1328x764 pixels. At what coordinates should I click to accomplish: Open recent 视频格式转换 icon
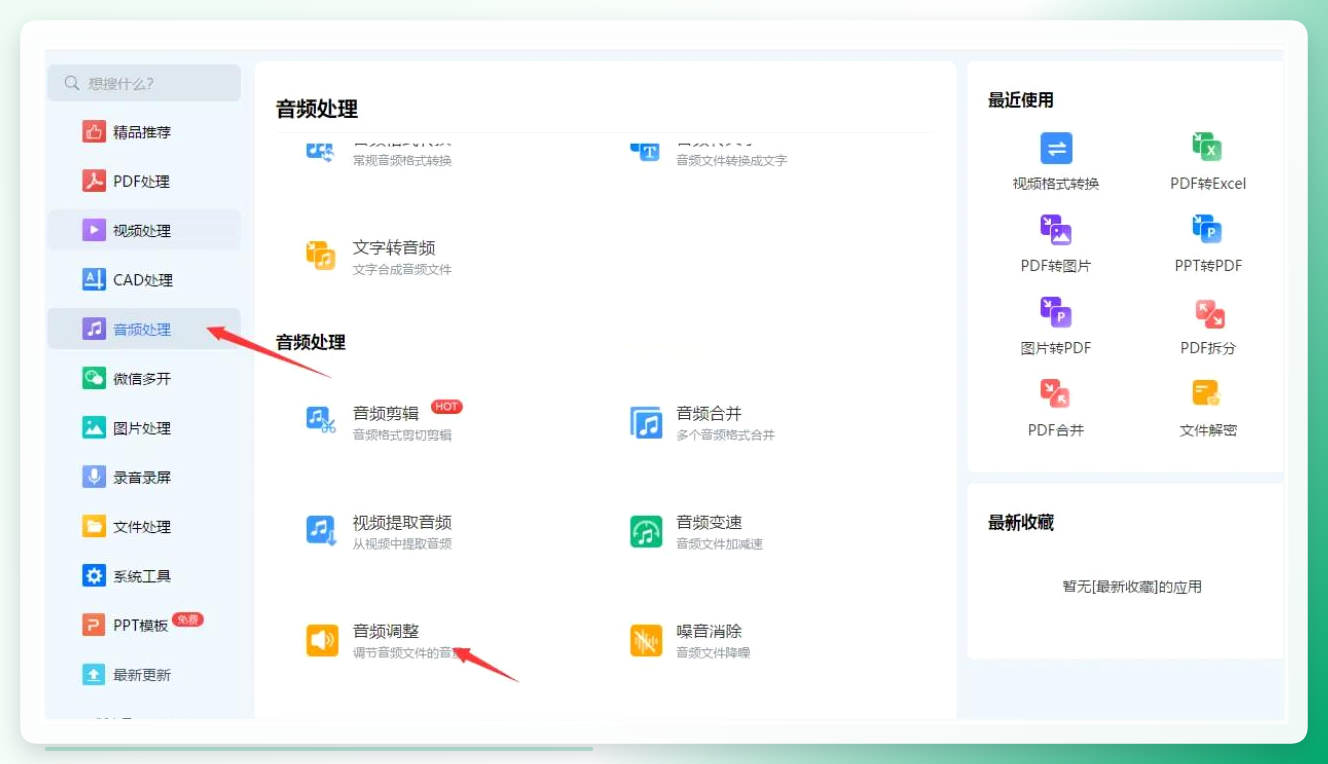click(1056, 148)
